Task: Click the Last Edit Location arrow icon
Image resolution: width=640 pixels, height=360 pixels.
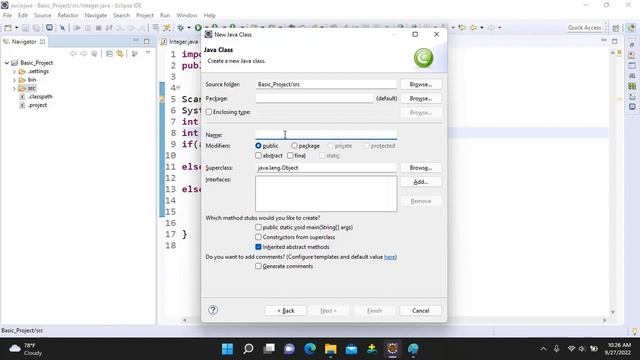Action: tap(462, 28)
